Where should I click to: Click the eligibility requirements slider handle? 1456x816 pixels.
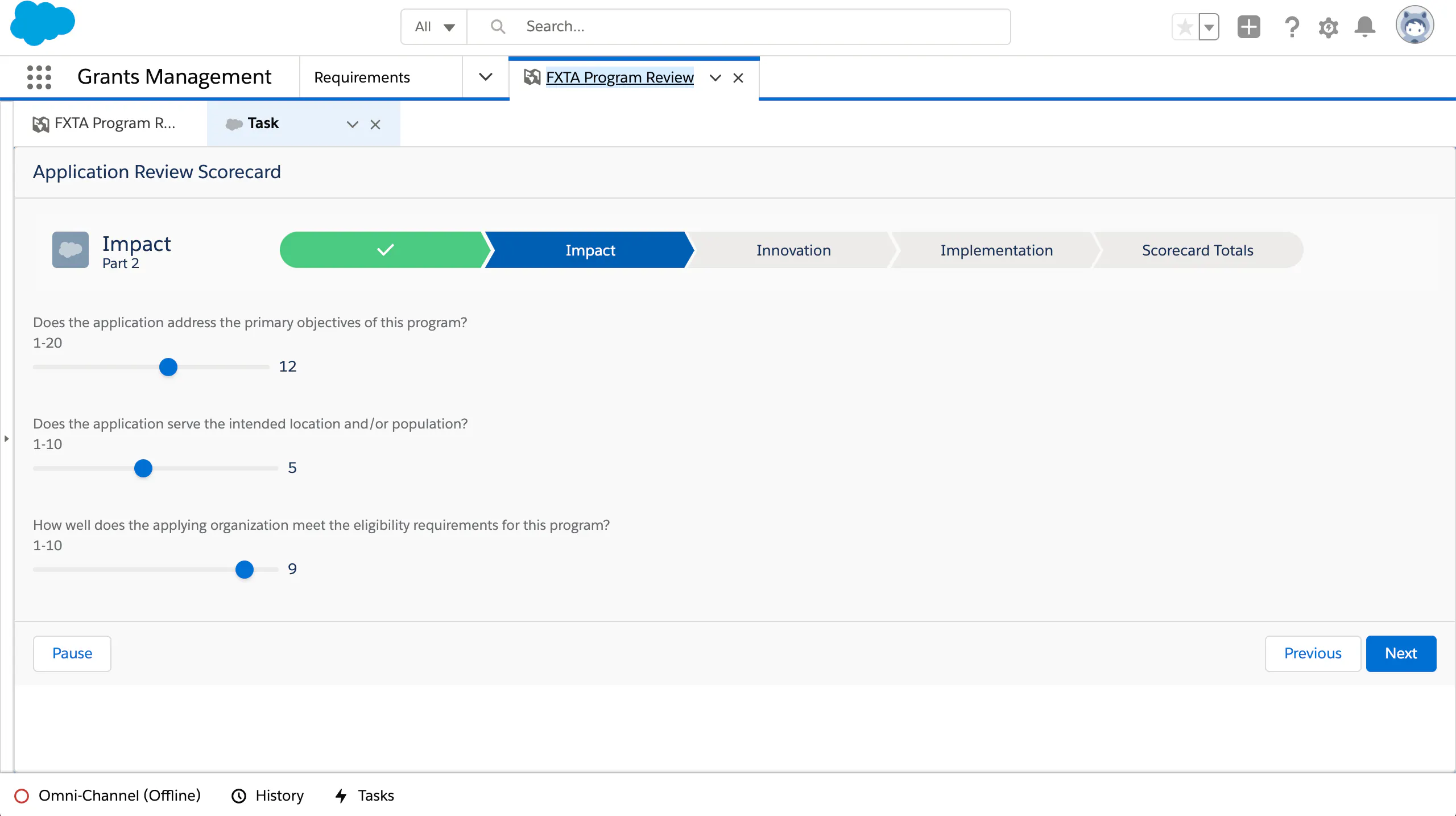(x=245, y=569)
